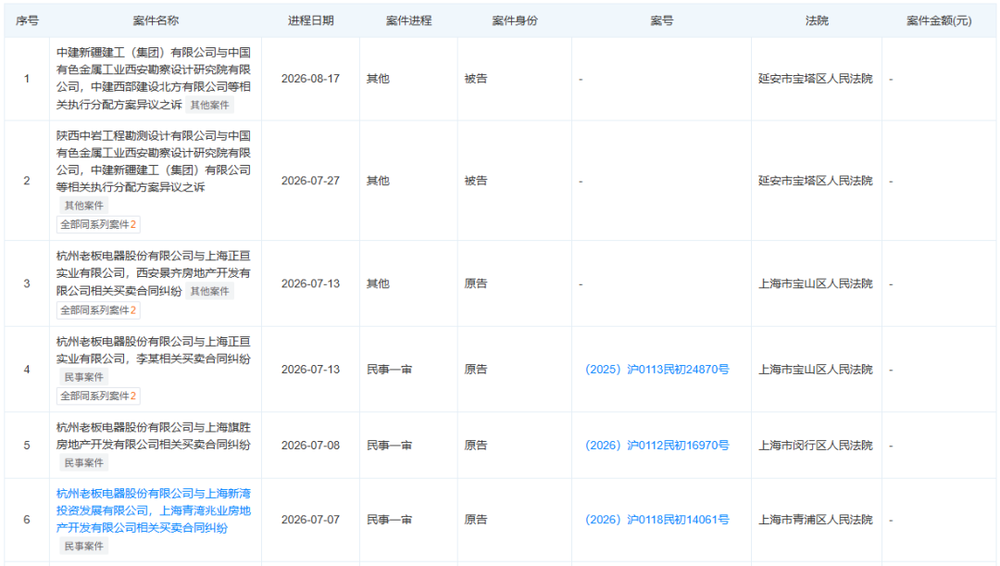Click 上海市宝山区人民法院 in row 4

(815, 369)
